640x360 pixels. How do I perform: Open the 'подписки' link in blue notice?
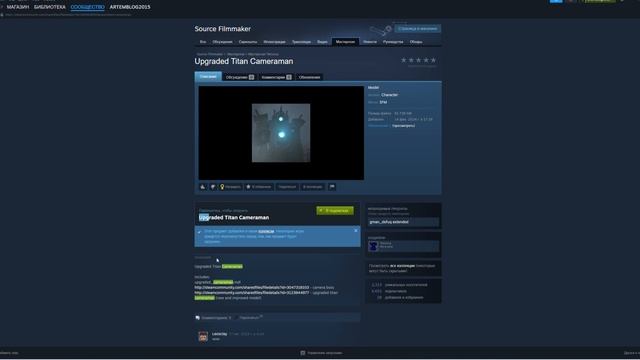click(266, 231)
